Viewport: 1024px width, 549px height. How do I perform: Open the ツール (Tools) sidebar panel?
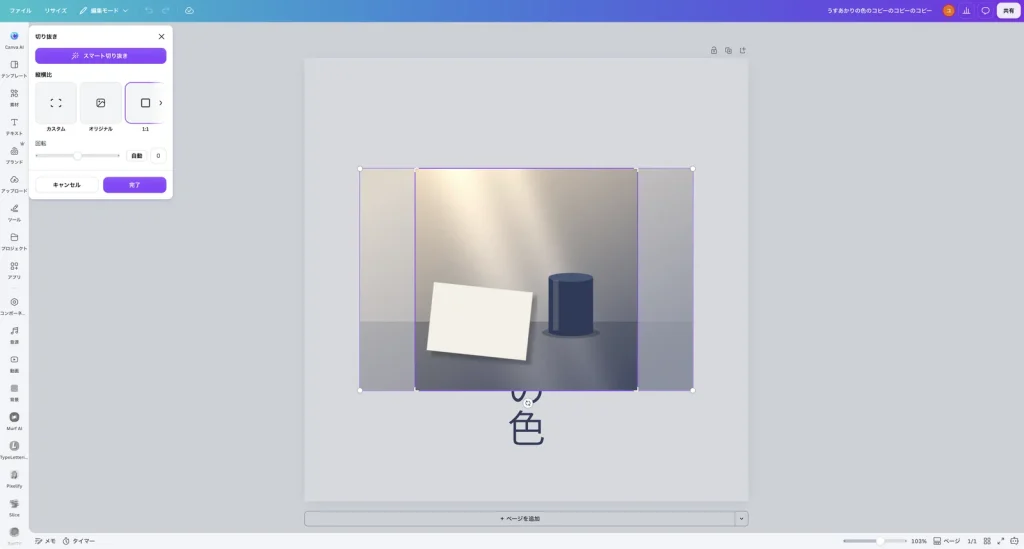point(14,212)
